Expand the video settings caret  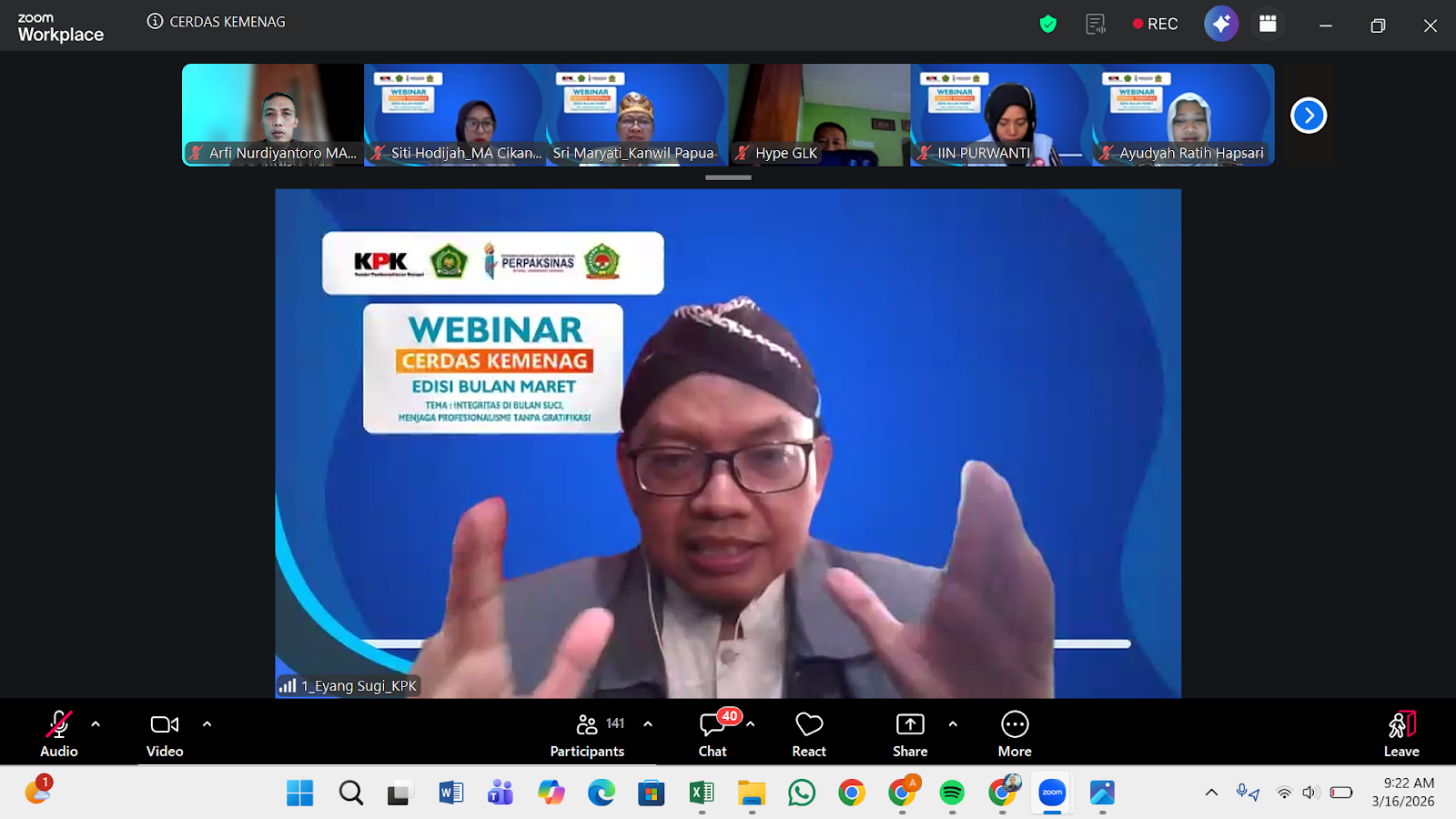(207, 724)
